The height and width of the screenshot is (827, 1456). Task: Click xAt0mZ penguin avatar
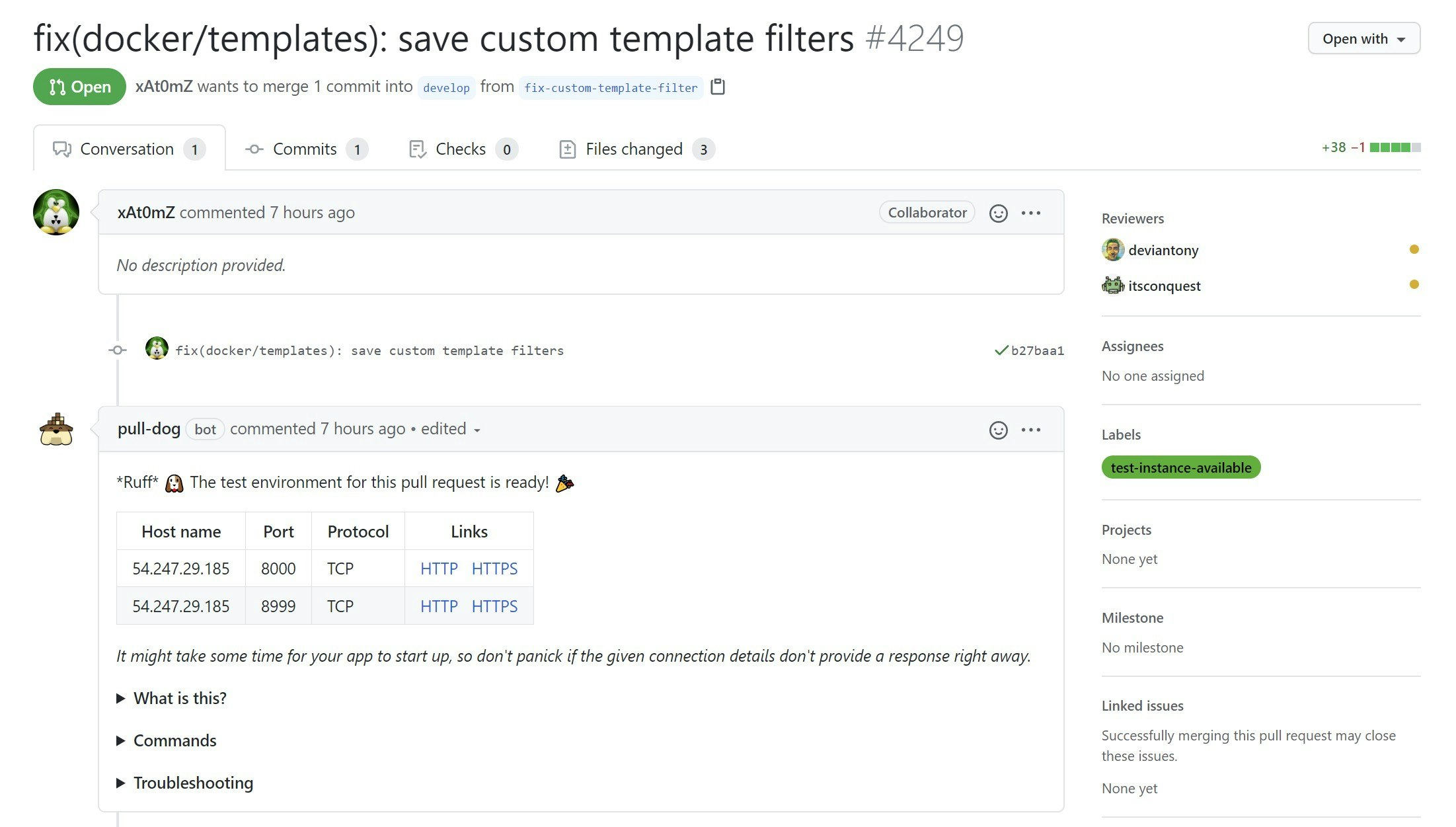(56, 213)
